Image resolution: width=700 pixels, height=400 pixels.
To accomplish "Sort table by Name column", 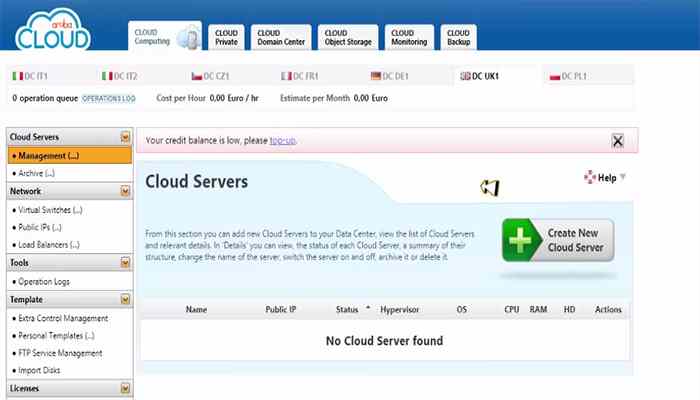I will click(196, 309).
